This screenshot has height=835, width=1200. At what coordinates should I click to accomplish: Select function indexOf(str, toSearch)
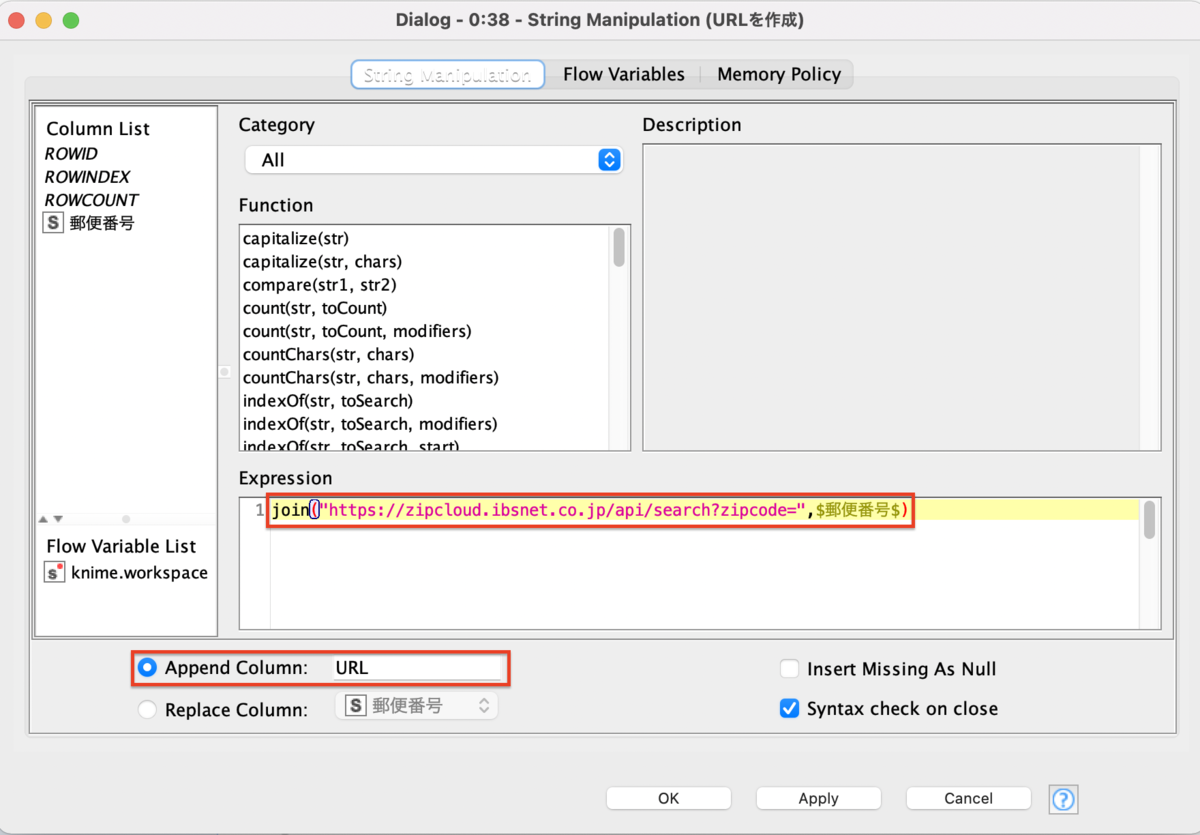[328, 400]
